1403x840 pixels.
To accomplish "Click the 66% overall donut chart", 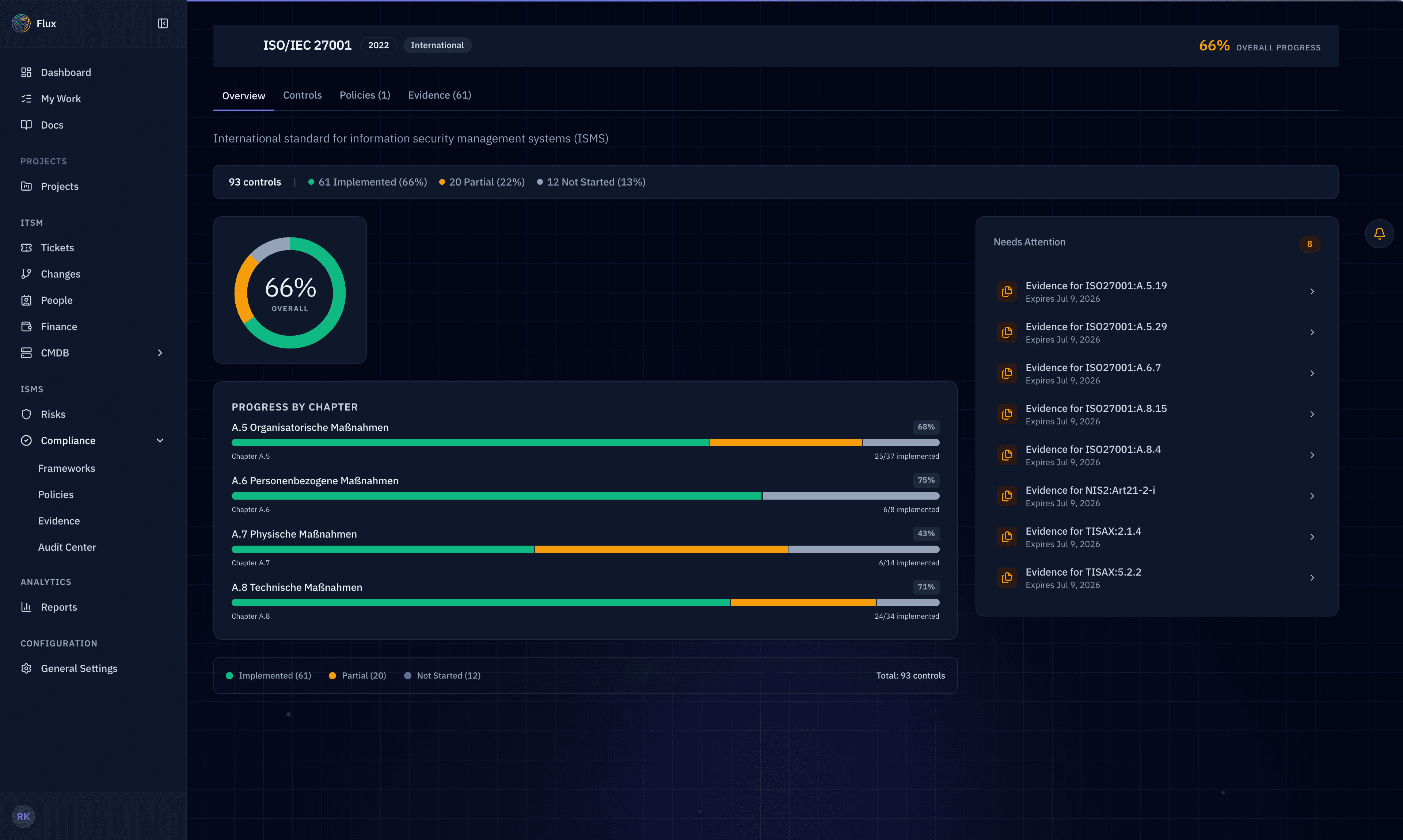I will pyautogui.click(x=290, y=293).
